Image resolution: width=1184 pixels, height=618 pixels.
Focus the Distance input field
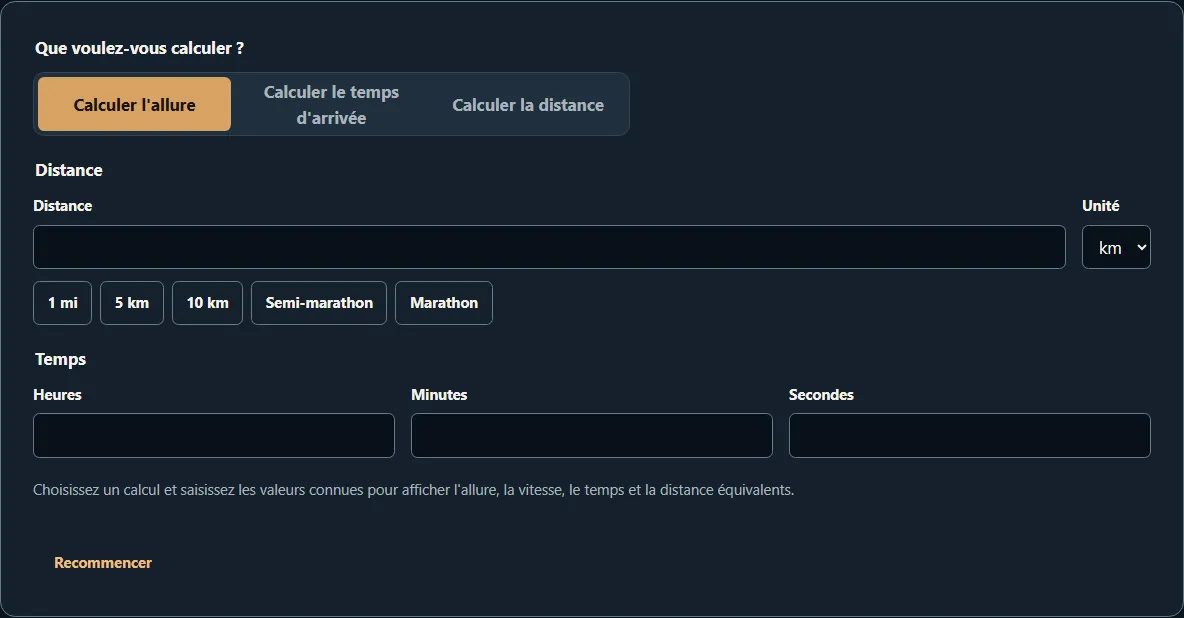[x=549, y=247]
